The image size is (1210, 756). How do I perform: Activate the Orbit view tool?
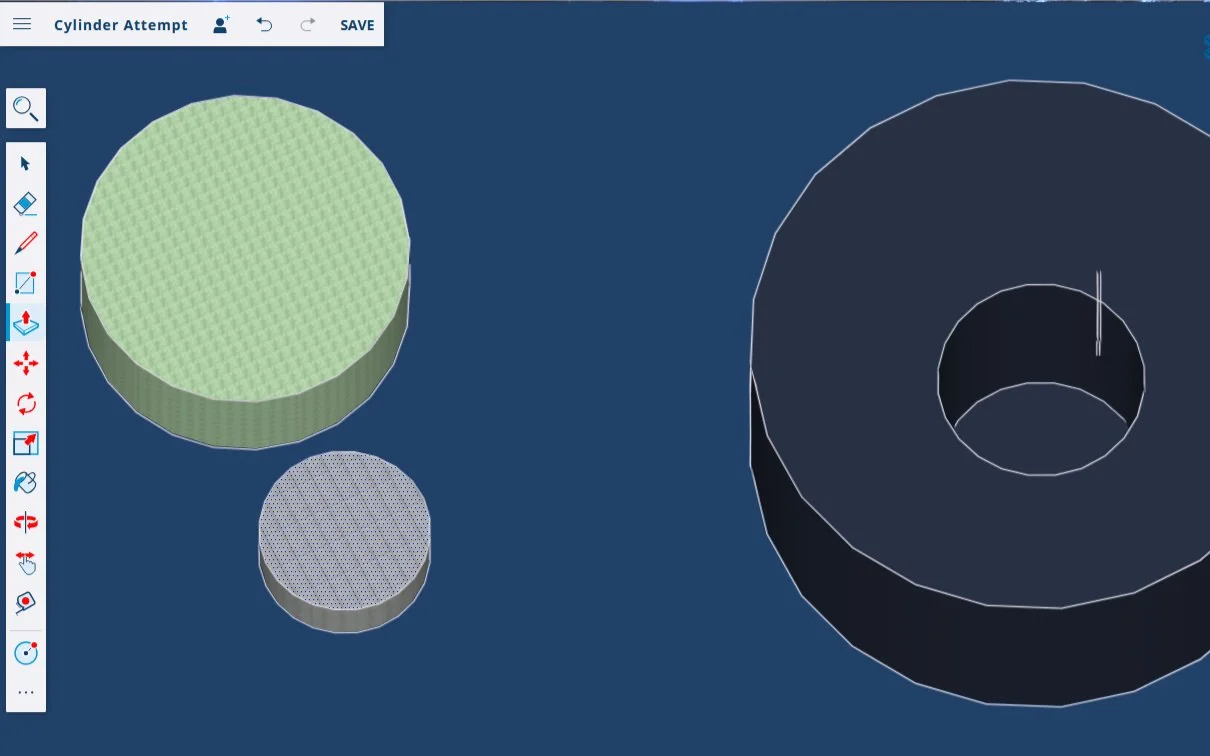pos(26,522)
